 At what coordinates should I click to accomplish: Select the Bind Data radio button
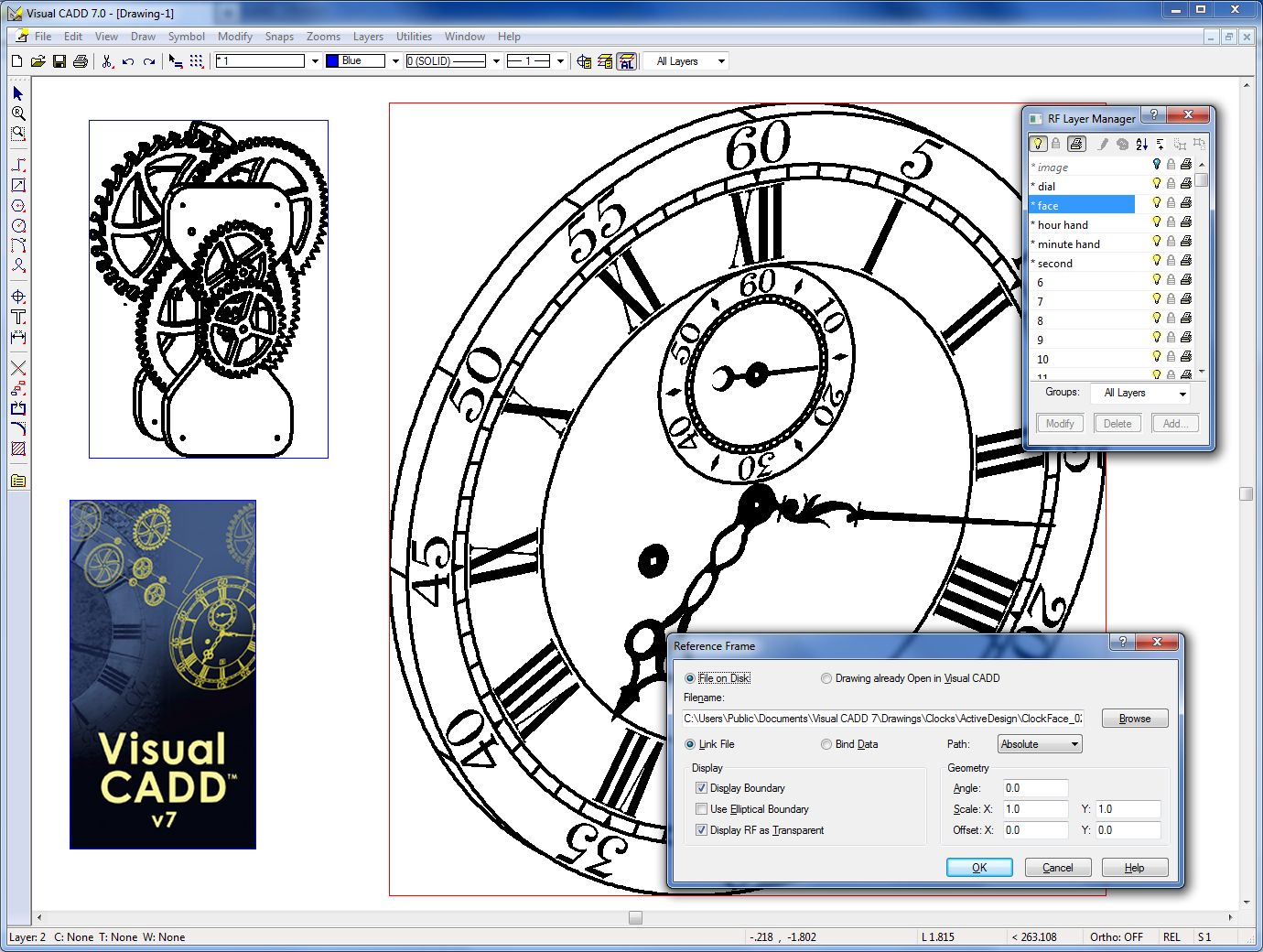click(826, 744)
